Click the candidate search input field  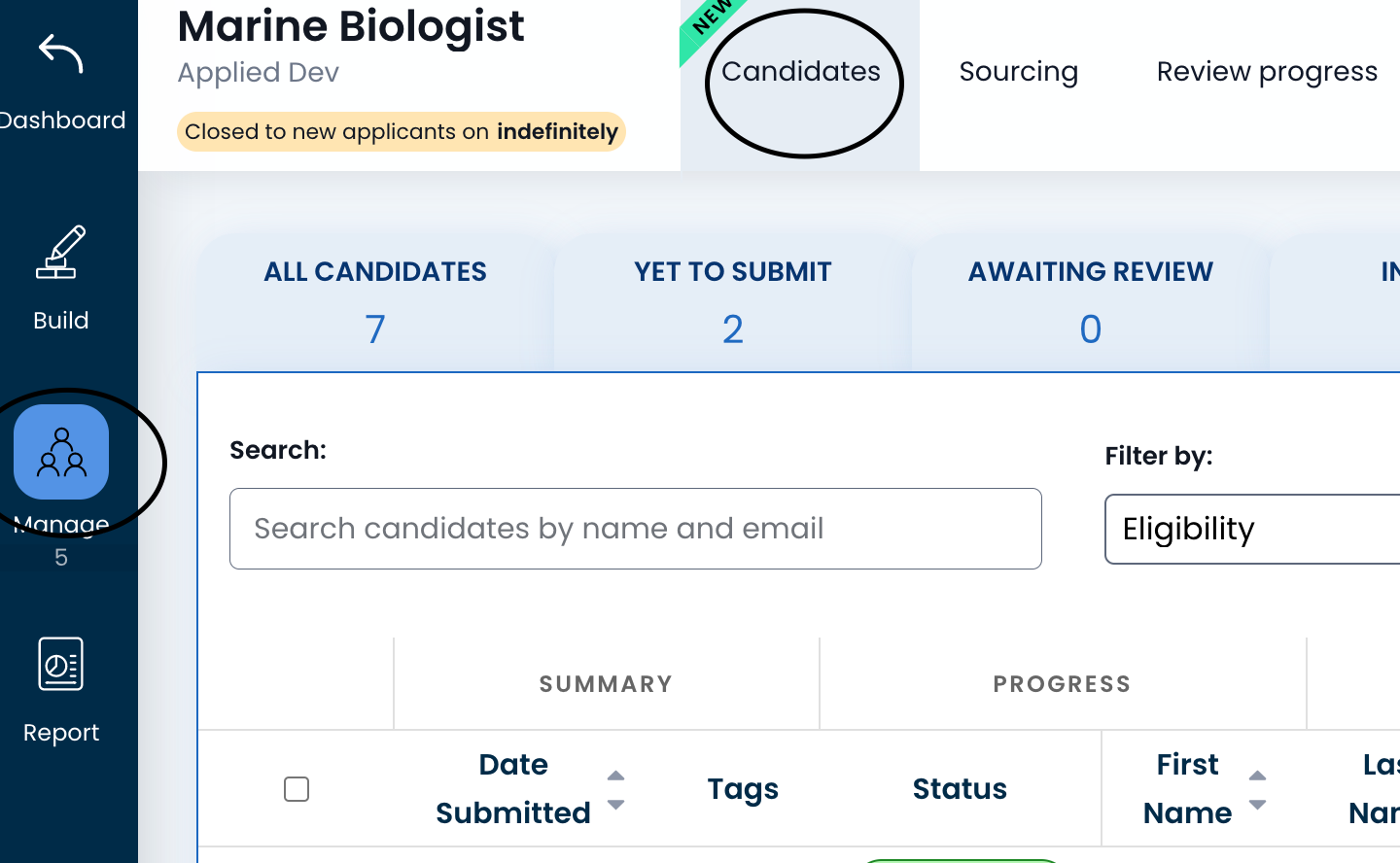pos(636,529)
